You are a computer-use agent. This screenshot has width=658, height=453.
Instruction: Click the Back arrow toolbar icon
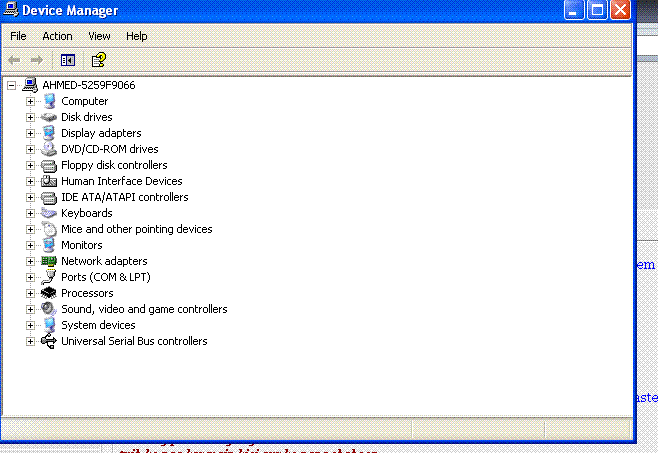coord(14,60)
